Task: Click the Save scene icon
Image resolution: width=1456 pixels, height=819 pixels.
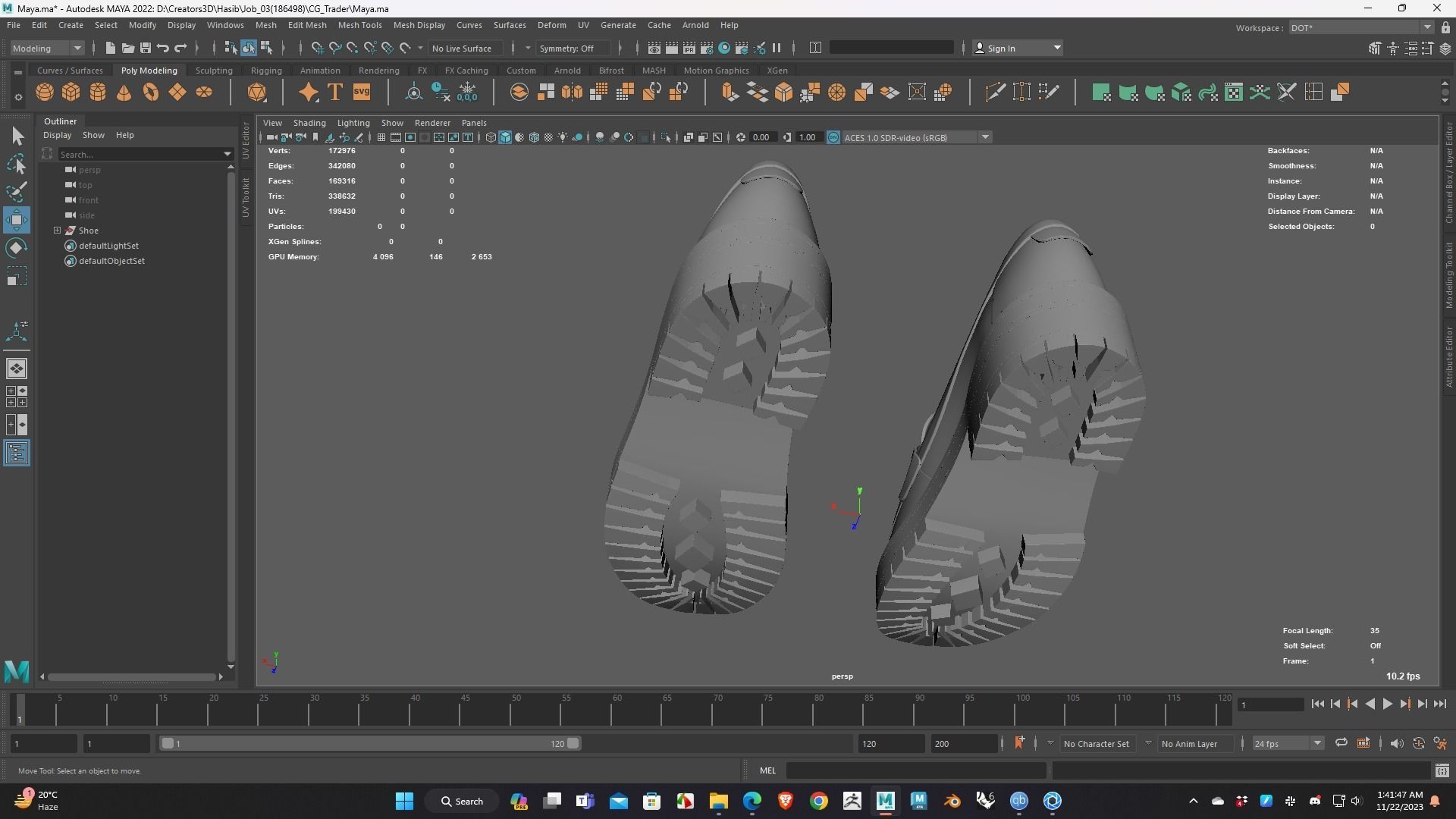Action: click(x=145, y=48)
